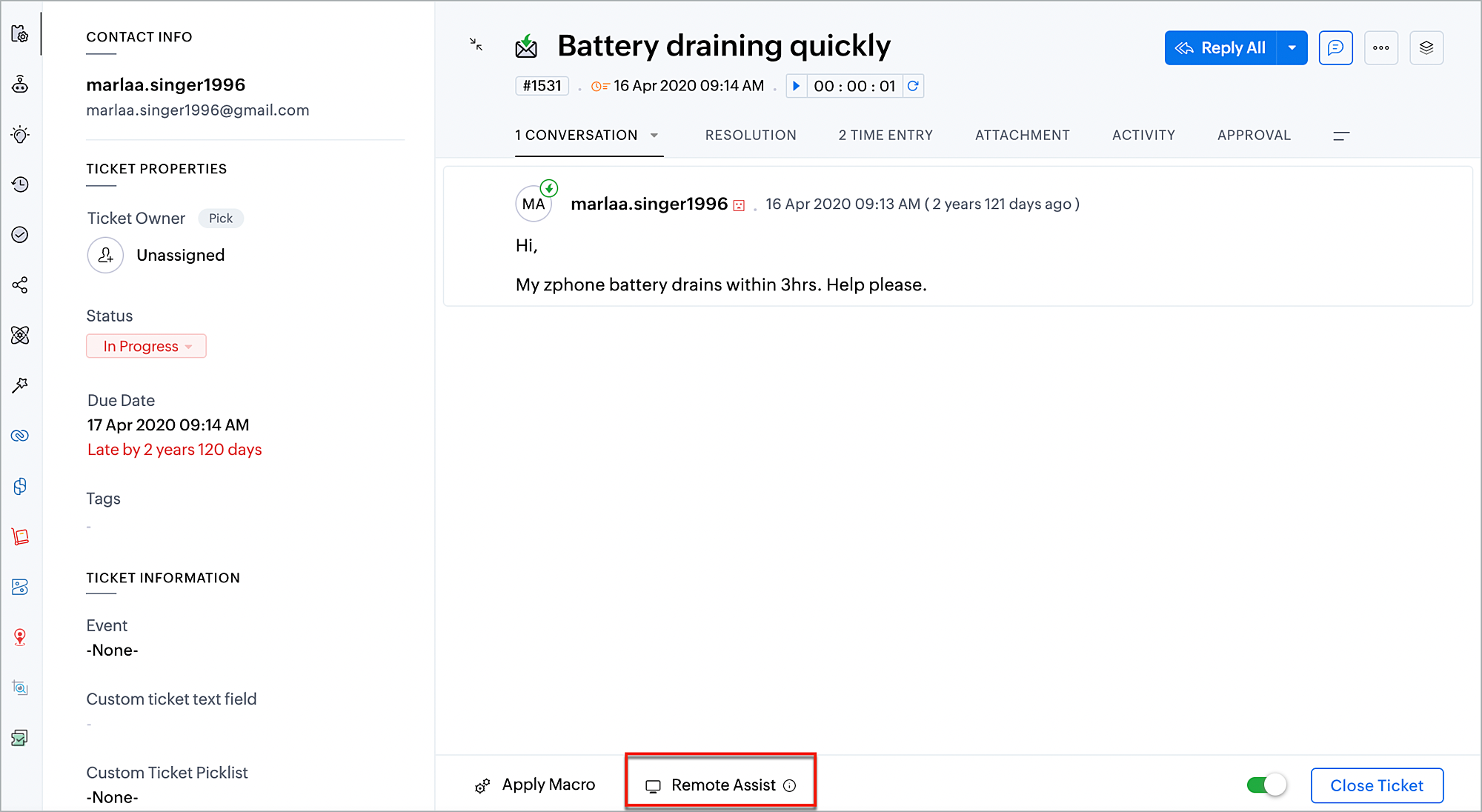
Task: Click the Close Ticket button
Action: coord(1376,785)
